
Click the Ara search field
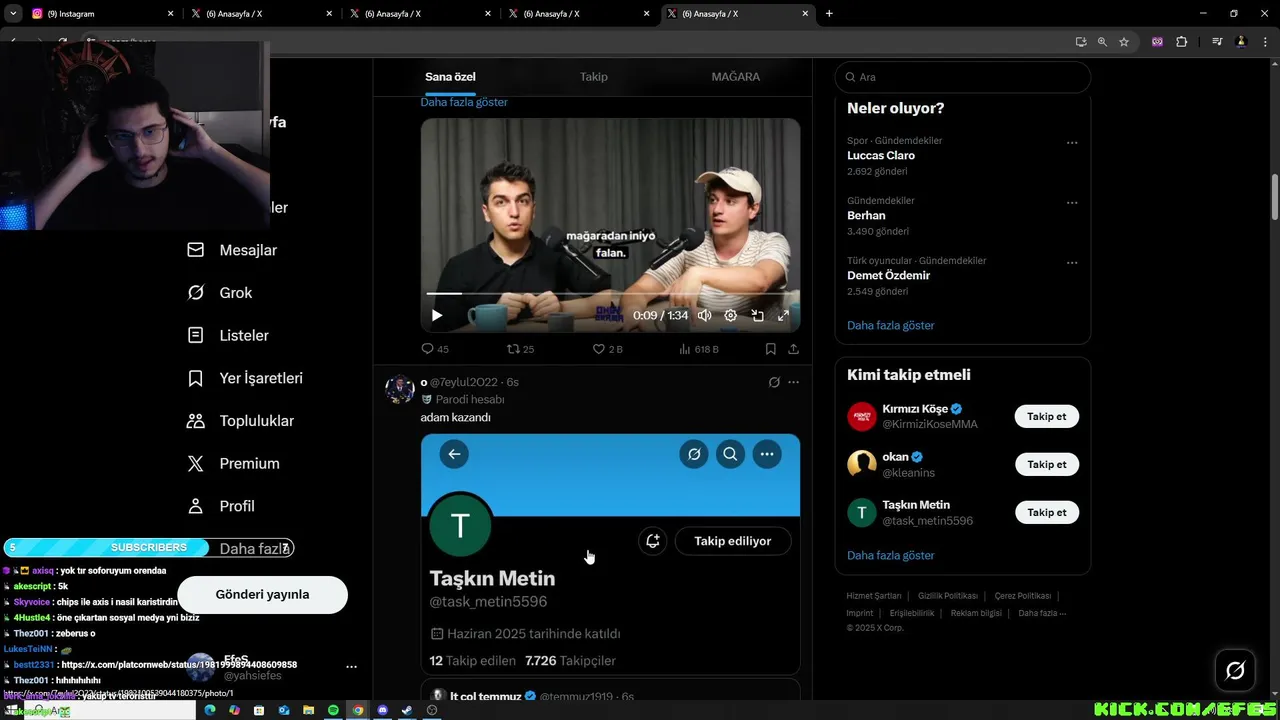pos(962,77)
